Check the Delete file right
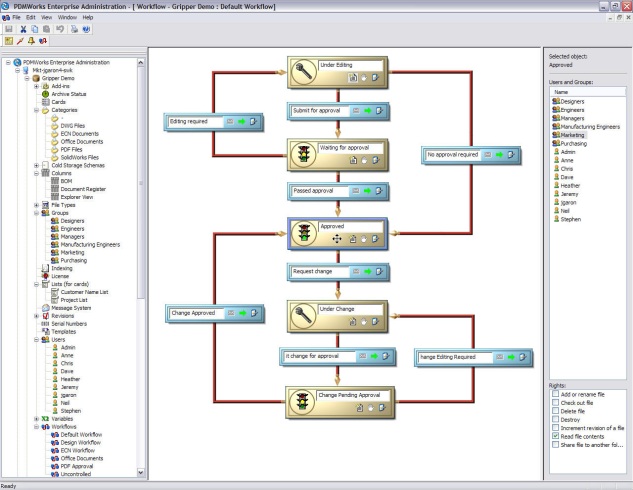This screenshot has width=633, height=490. 555,411
